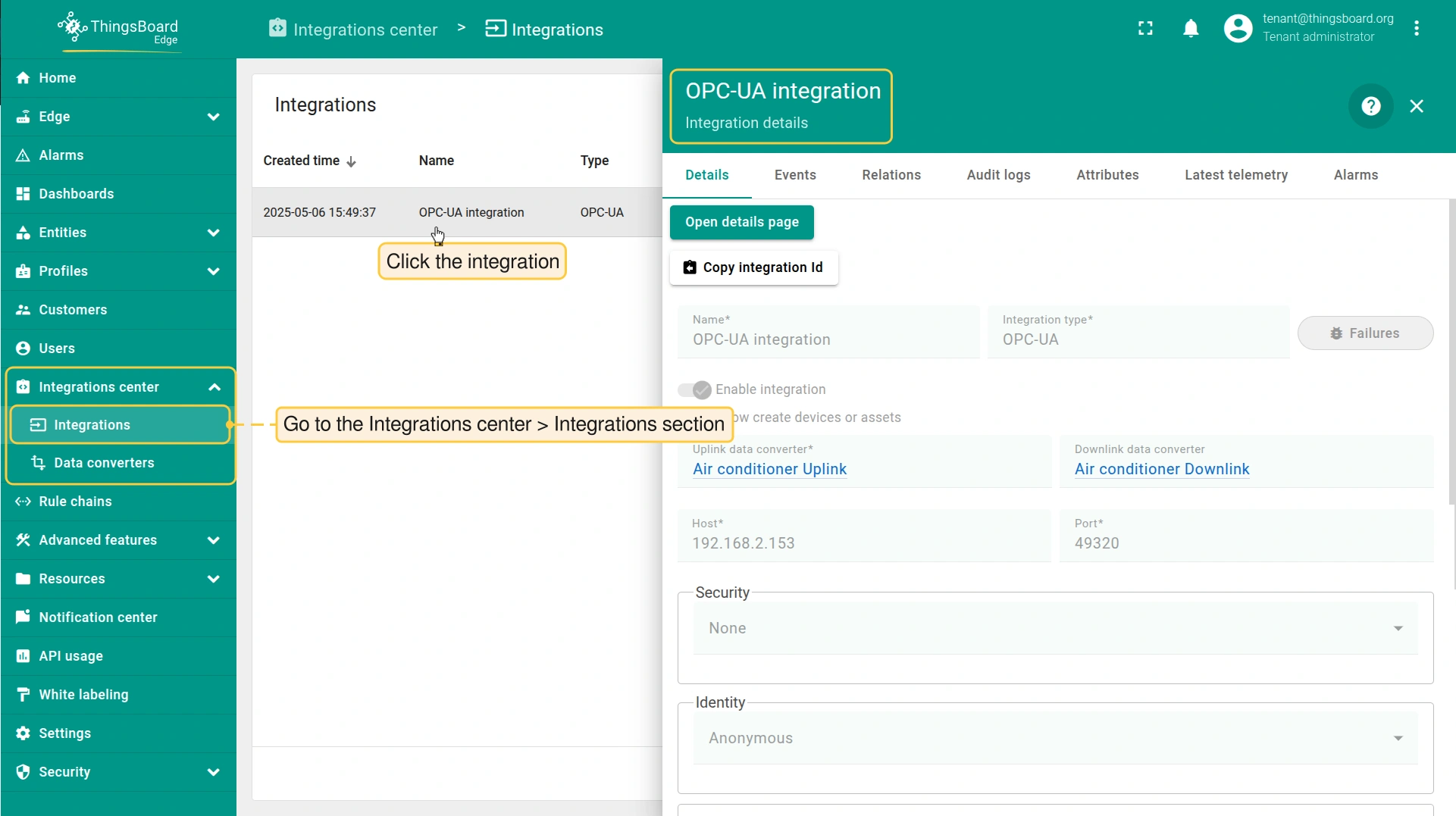The height and width of the screenshot is (816, 1456).
Task: Click the Host input field
Action: pyautogui.click(x=863, y=542)
